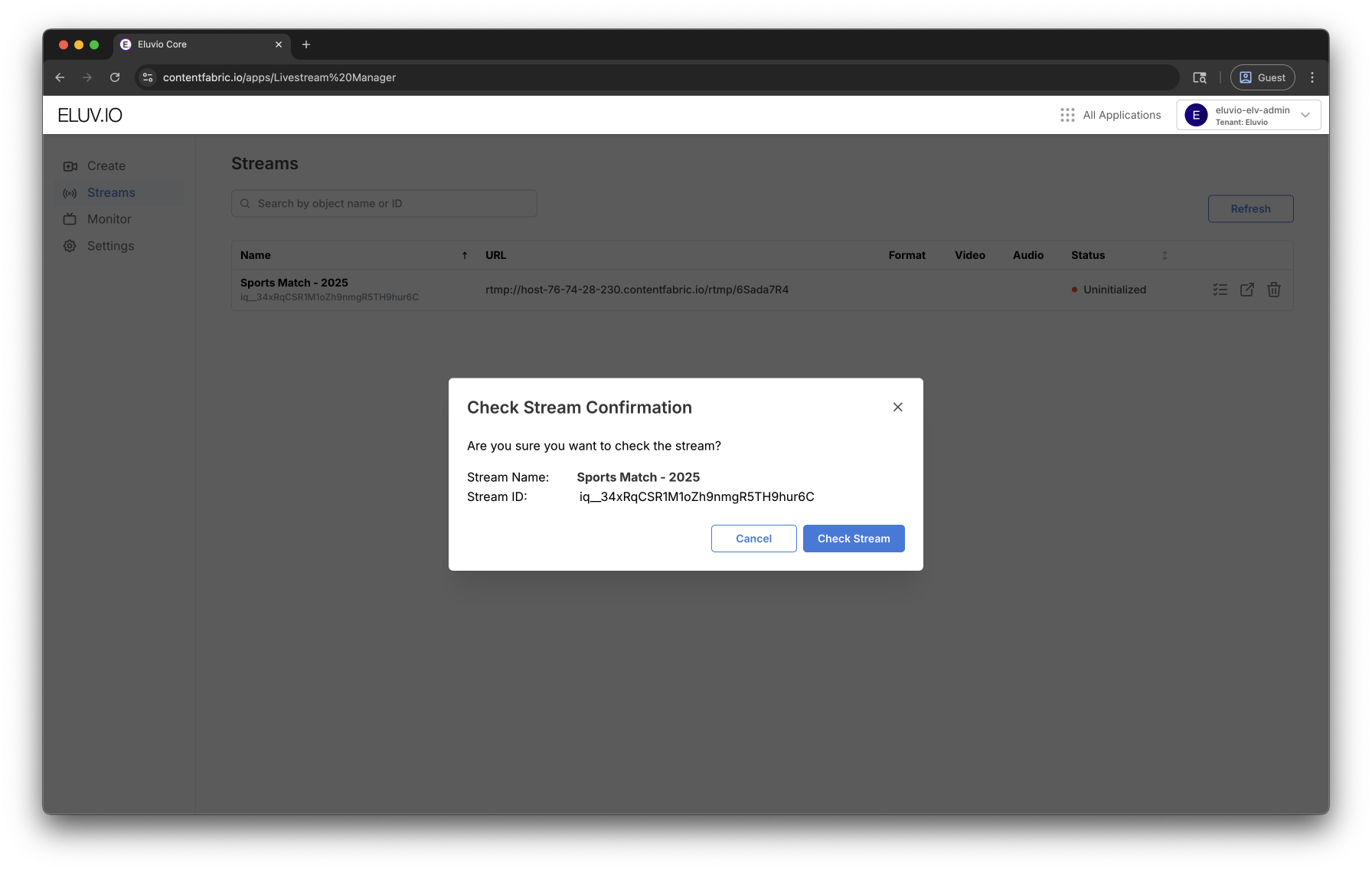The height and width of the screenshot is (871, 1372).
Task: Select Streams in the sidebar
Action: click(x=111, y=193)
